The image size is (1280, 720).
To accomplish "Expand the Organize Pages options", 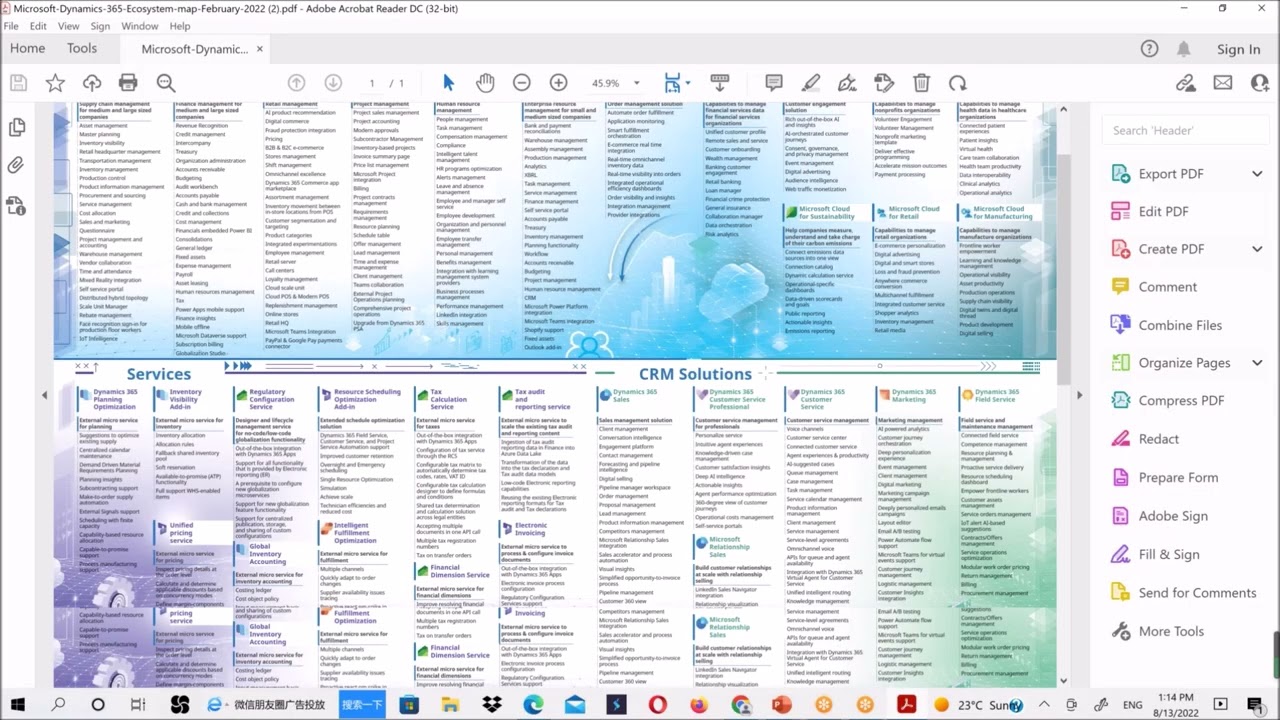I will point(1257,363).
